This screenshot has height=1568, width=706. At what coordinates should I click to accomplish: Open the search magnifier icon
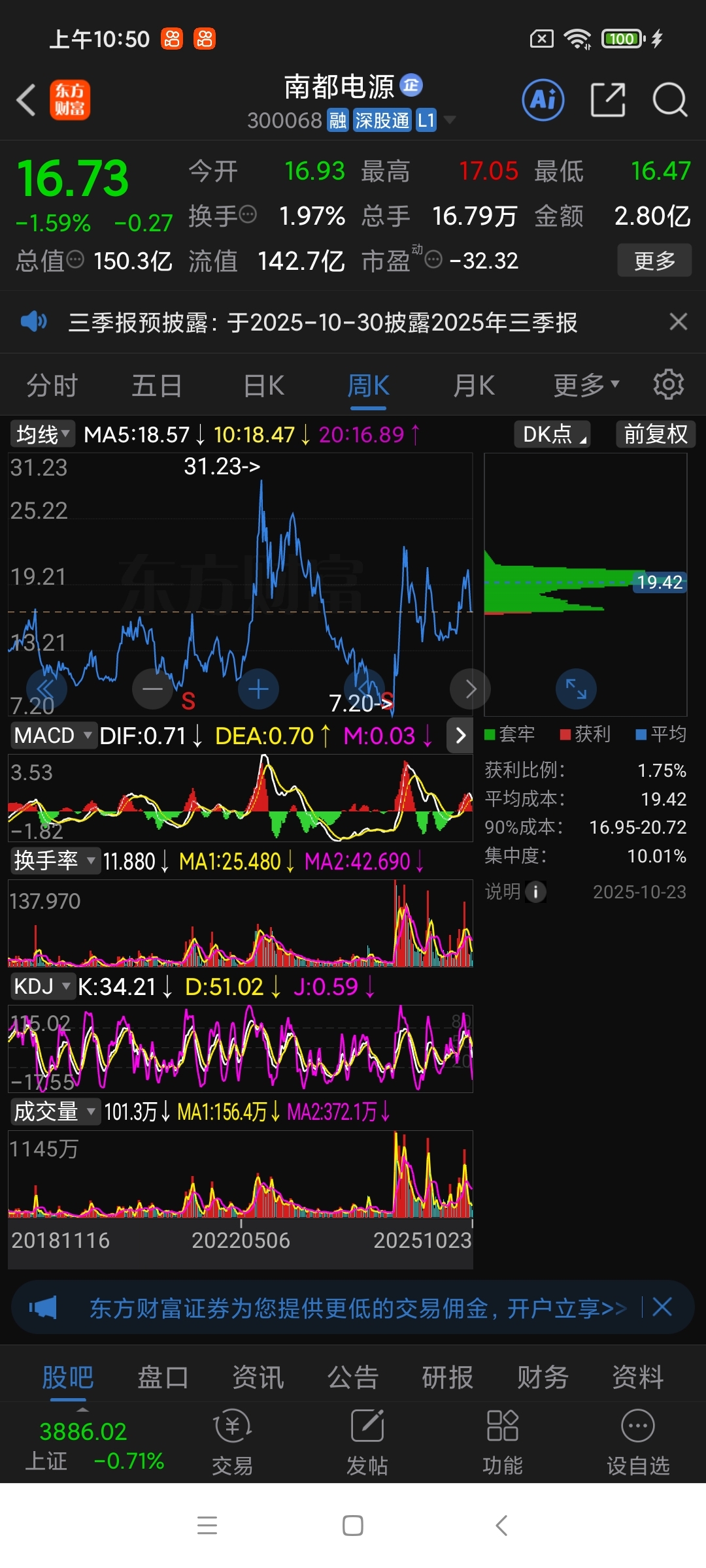tap(670, 100)
